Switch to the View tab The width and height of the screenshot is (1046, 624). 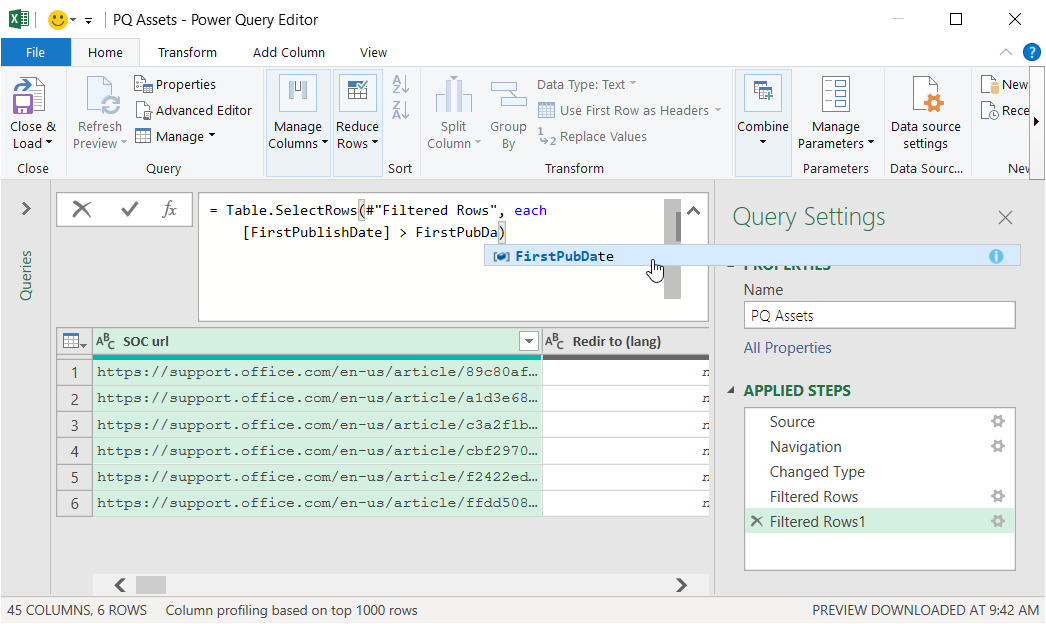(x=373, y=52)
